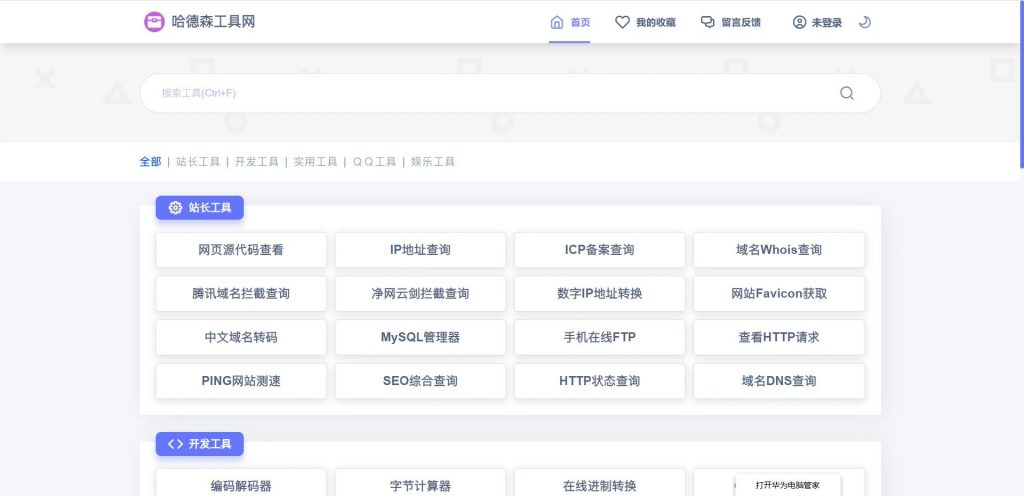
Task: Toggle dark mode with the moon icon
Action: (x=865, y=22)
